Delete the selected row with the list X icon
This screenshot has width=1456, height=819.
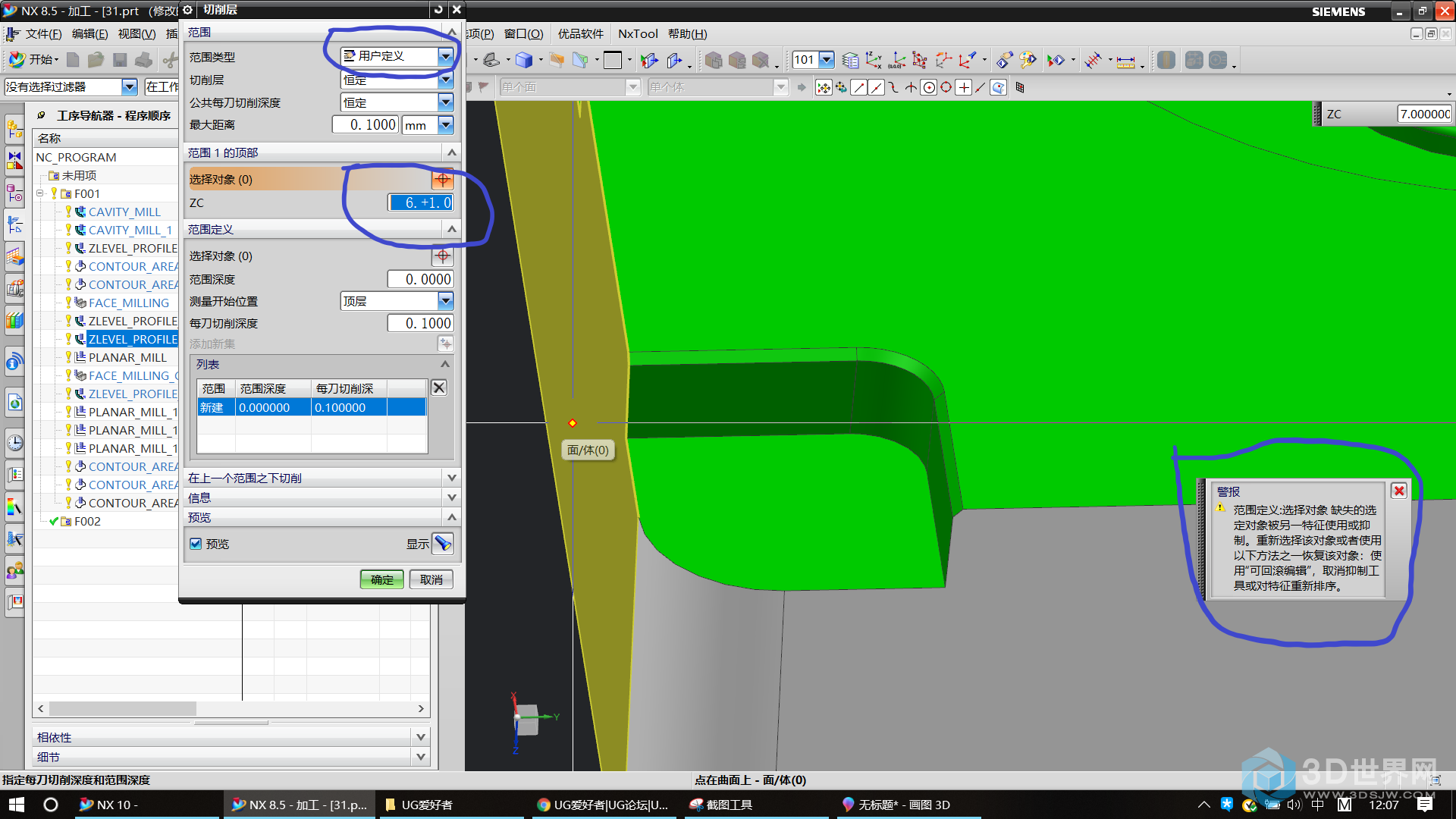438,388
